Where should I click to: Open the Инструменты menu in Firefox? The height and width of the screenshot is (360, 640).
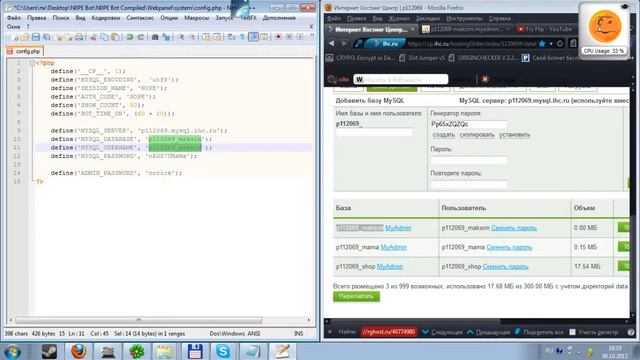tap(464, 18)
